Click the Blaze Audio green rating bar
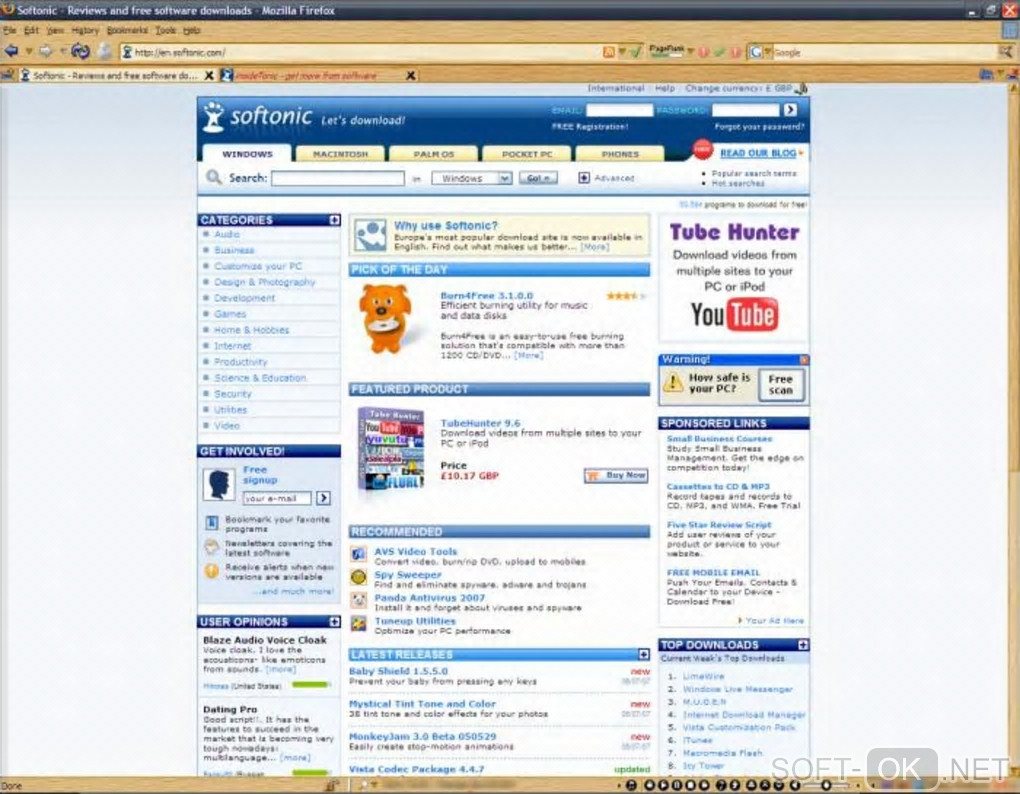1020x794 pixels. click(311, 685)
